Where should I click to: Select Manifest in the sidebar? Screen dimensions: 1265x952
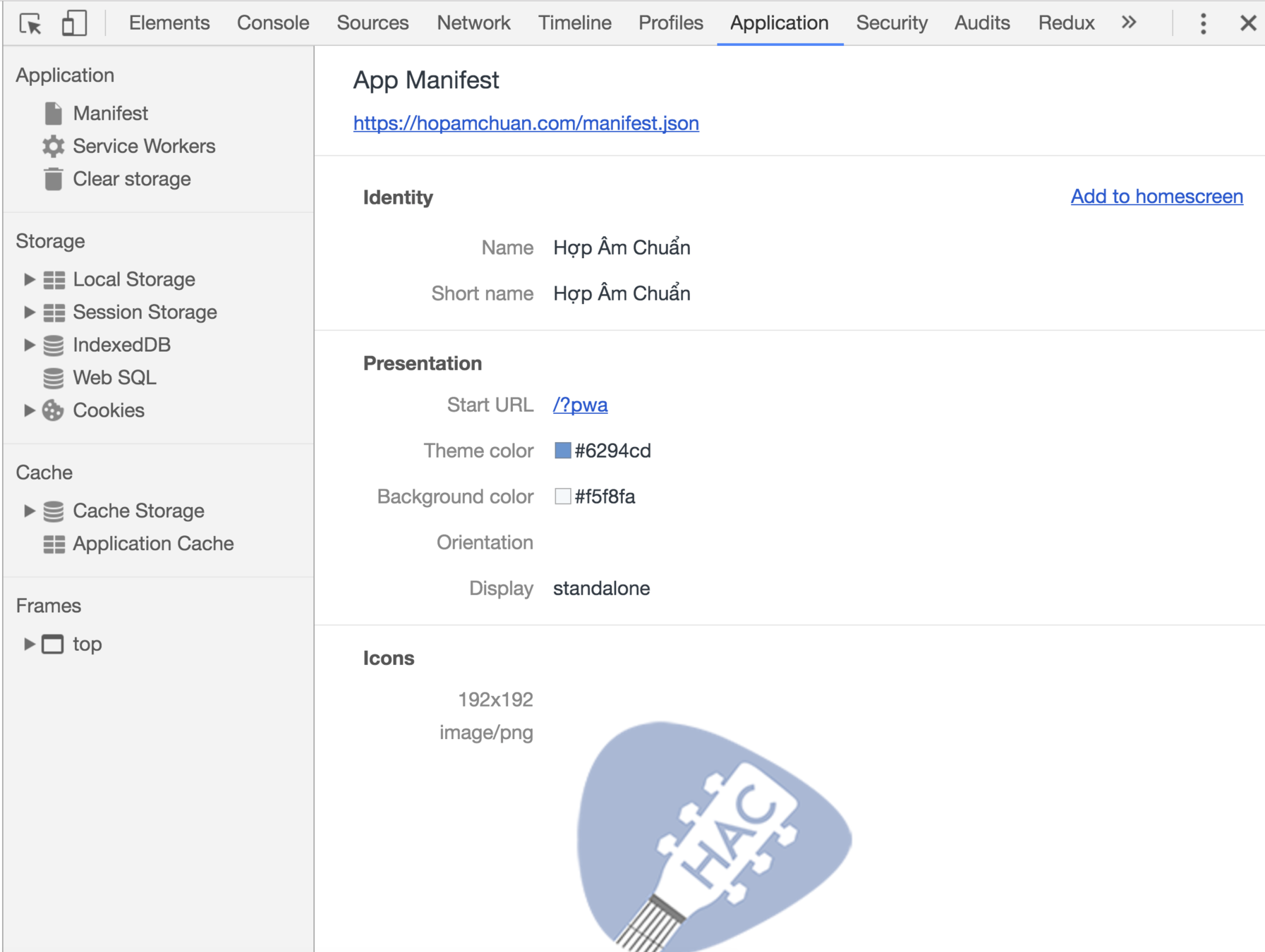click(110, 114)
